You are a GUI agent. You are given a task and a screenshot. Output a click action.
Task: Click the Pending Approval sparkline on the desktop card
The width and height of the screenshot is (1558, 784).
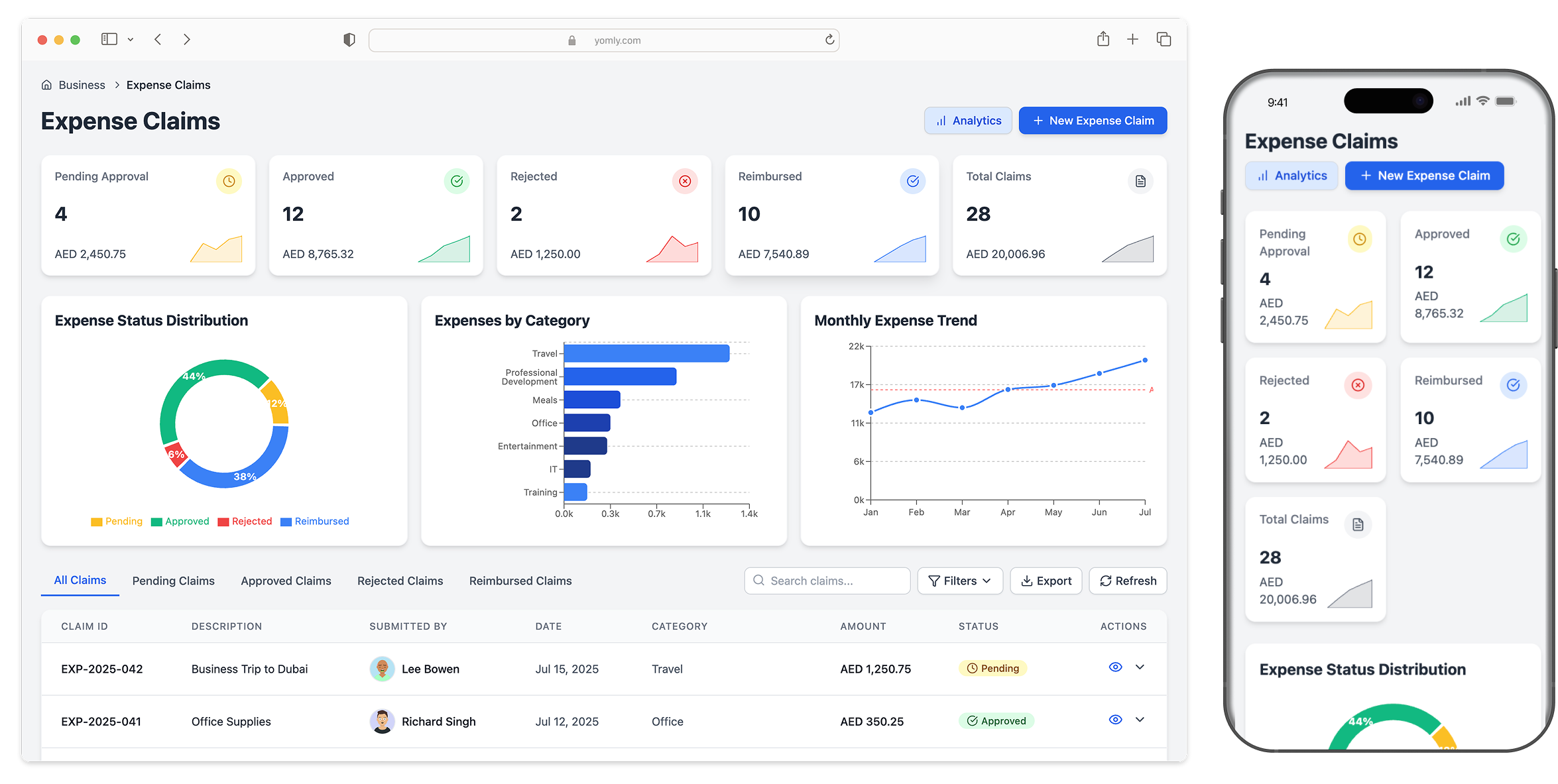tap(216, 249)
